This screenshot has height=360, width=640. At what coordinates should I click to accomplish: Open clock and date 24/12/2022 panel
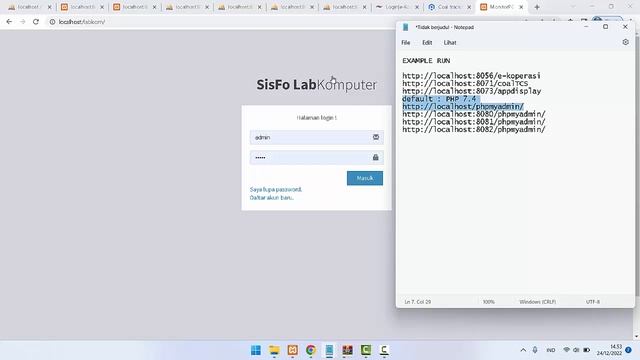click(609, 350)
